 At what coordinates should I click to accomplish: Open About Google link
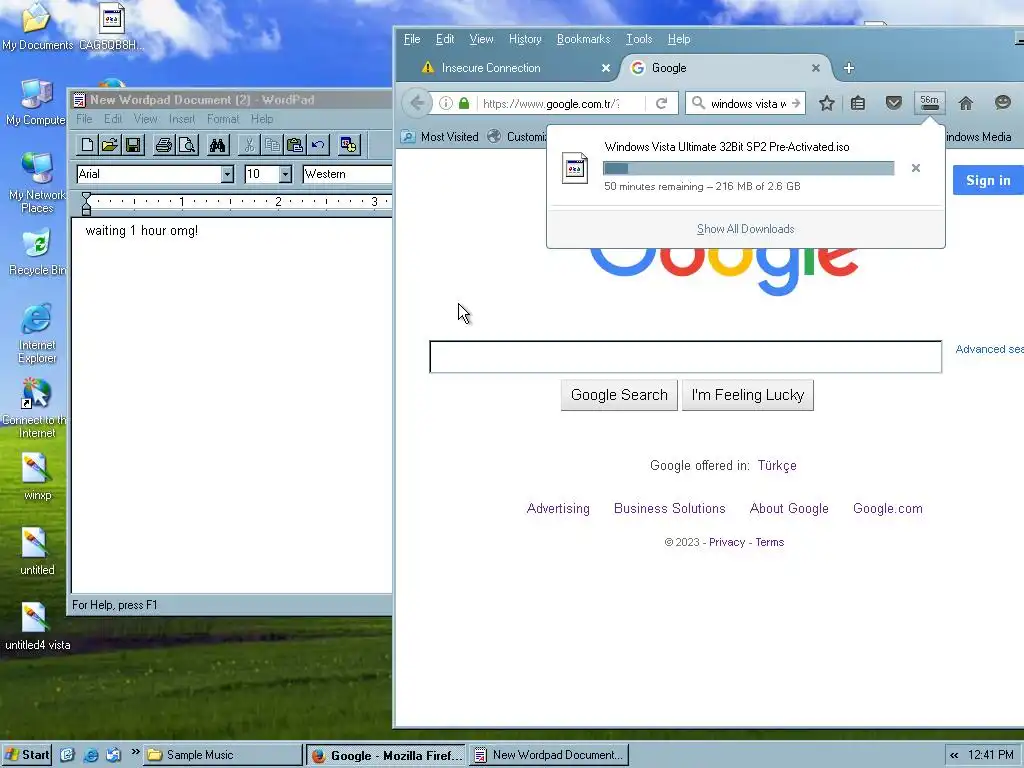[789, 509]
